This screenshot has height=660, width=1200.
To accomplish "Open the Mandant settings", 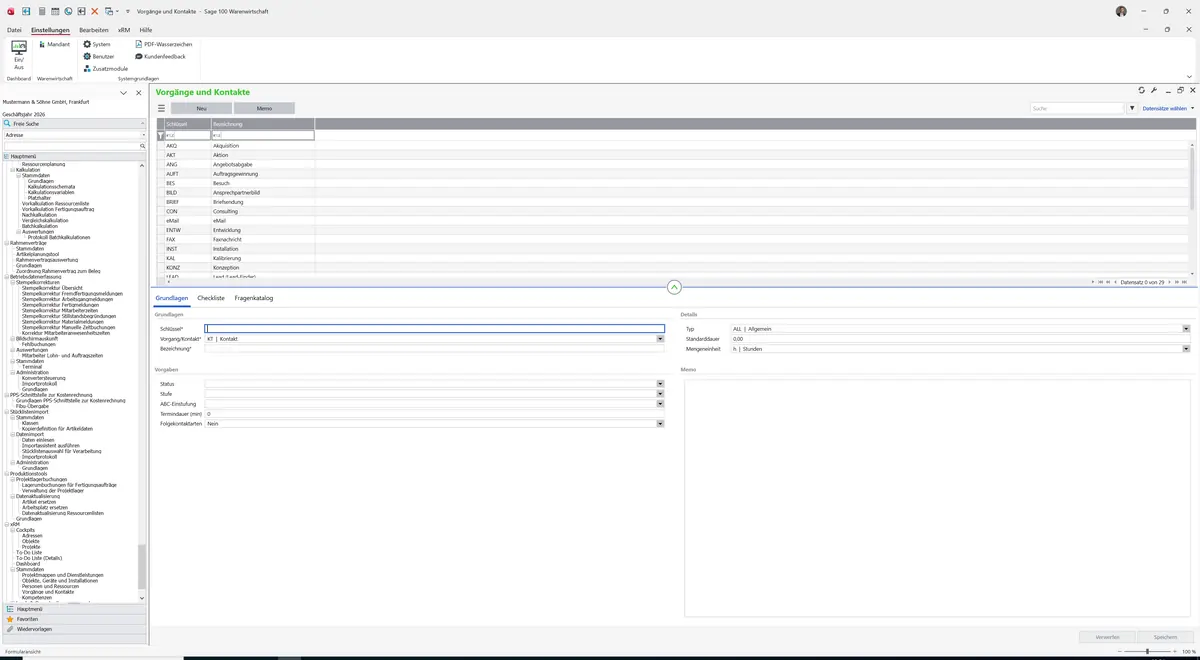I will pos(54,44).
